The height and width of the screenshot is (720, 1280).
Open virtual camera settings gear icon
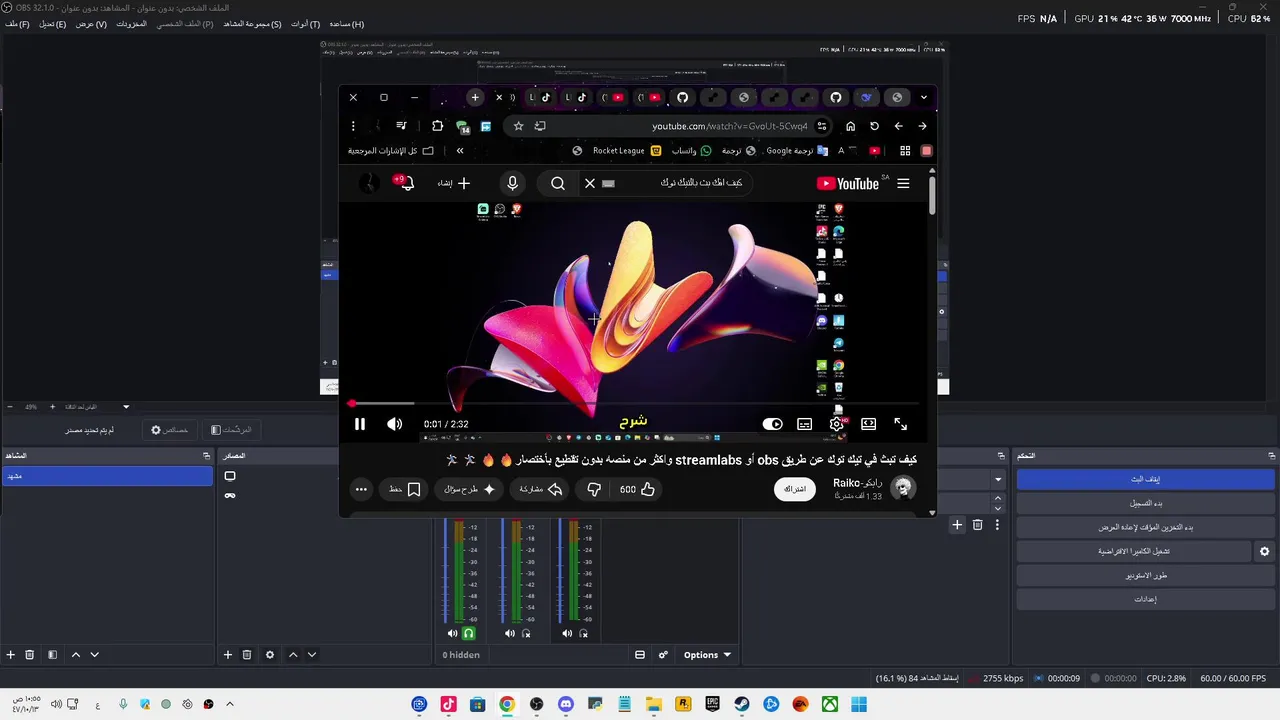[1264, 551]
